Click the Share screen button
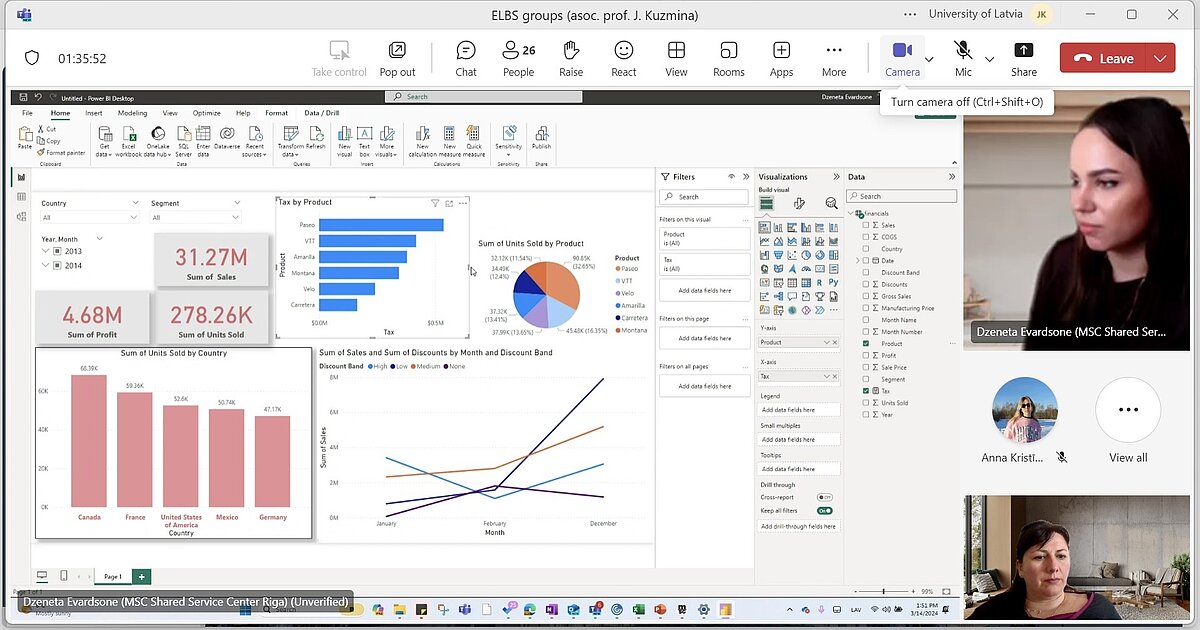 point(1023,58)
